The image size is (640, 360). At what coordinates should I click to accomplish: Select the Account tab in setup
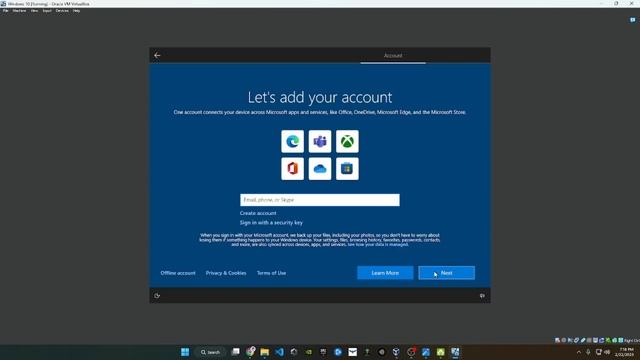click(393, 56)
